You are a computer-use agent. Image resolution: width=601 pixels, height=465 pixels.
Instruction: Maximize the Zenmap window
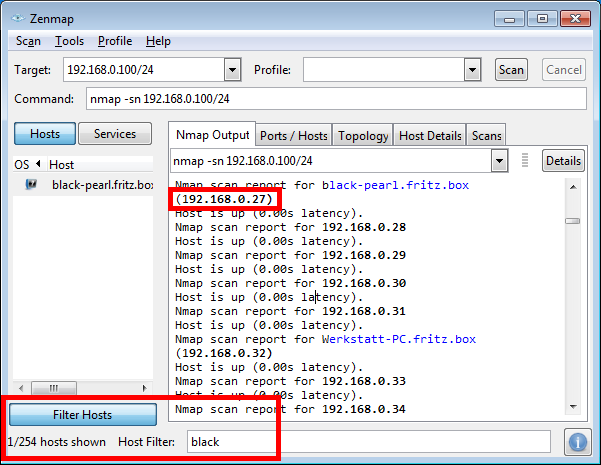point(542,18)
